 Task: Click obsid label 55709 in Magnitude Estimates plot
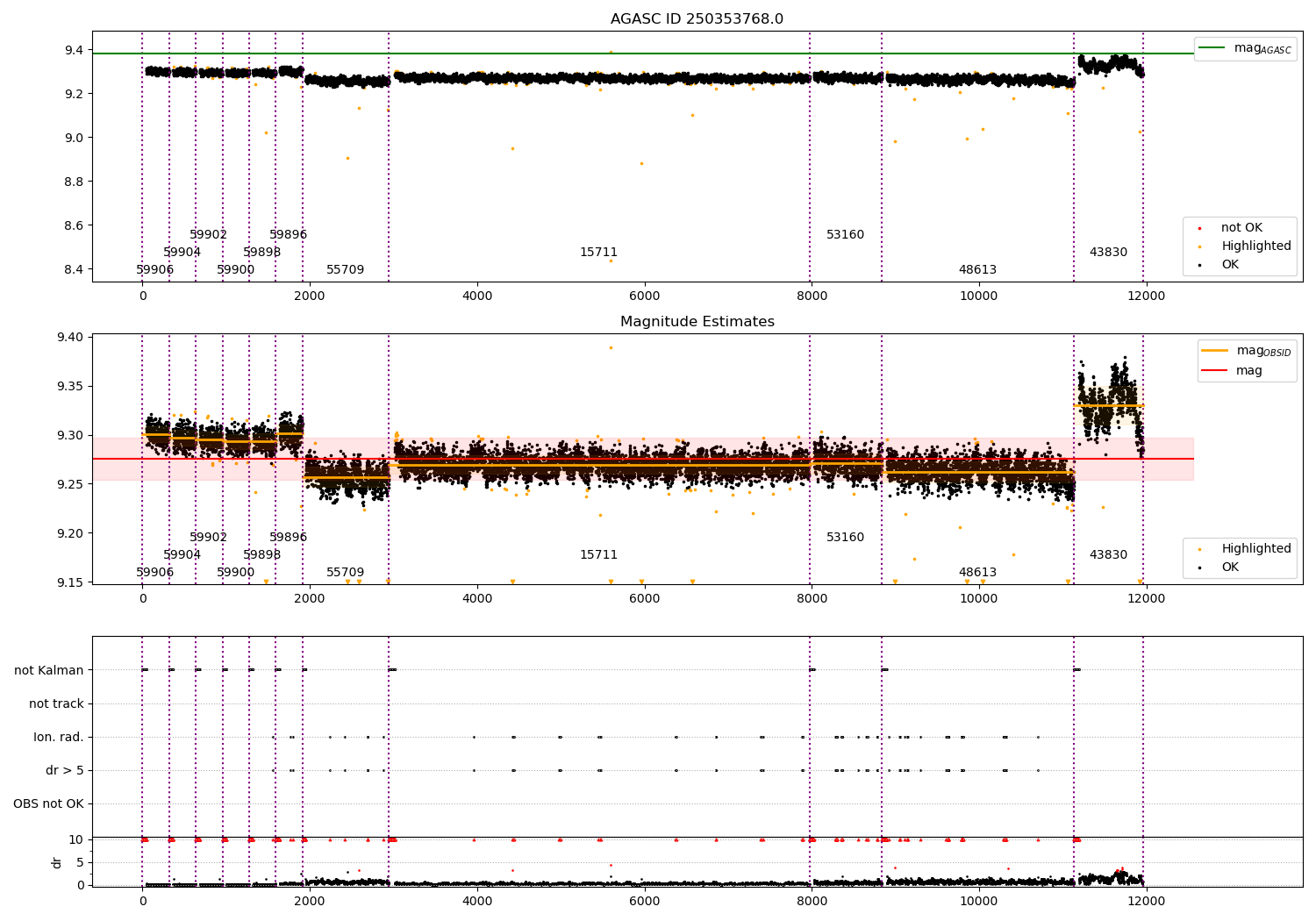pos(345,572)
